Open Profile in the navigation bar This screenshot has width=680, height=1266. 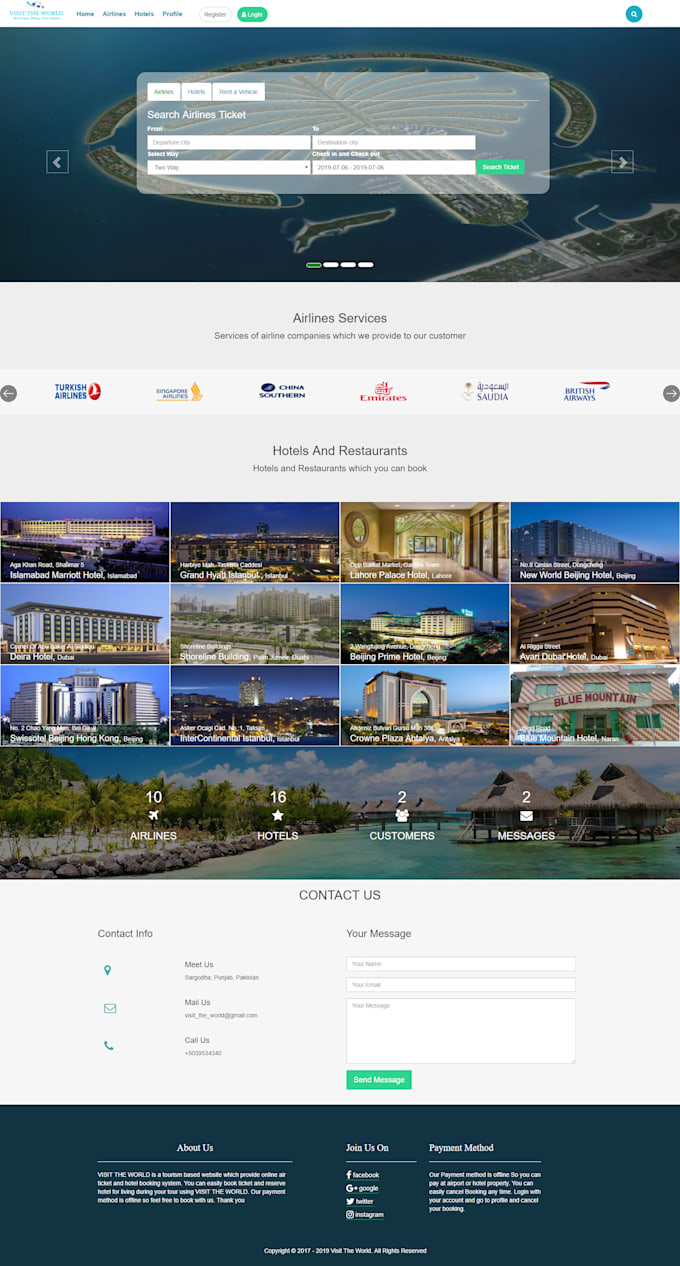coord(172,14)
